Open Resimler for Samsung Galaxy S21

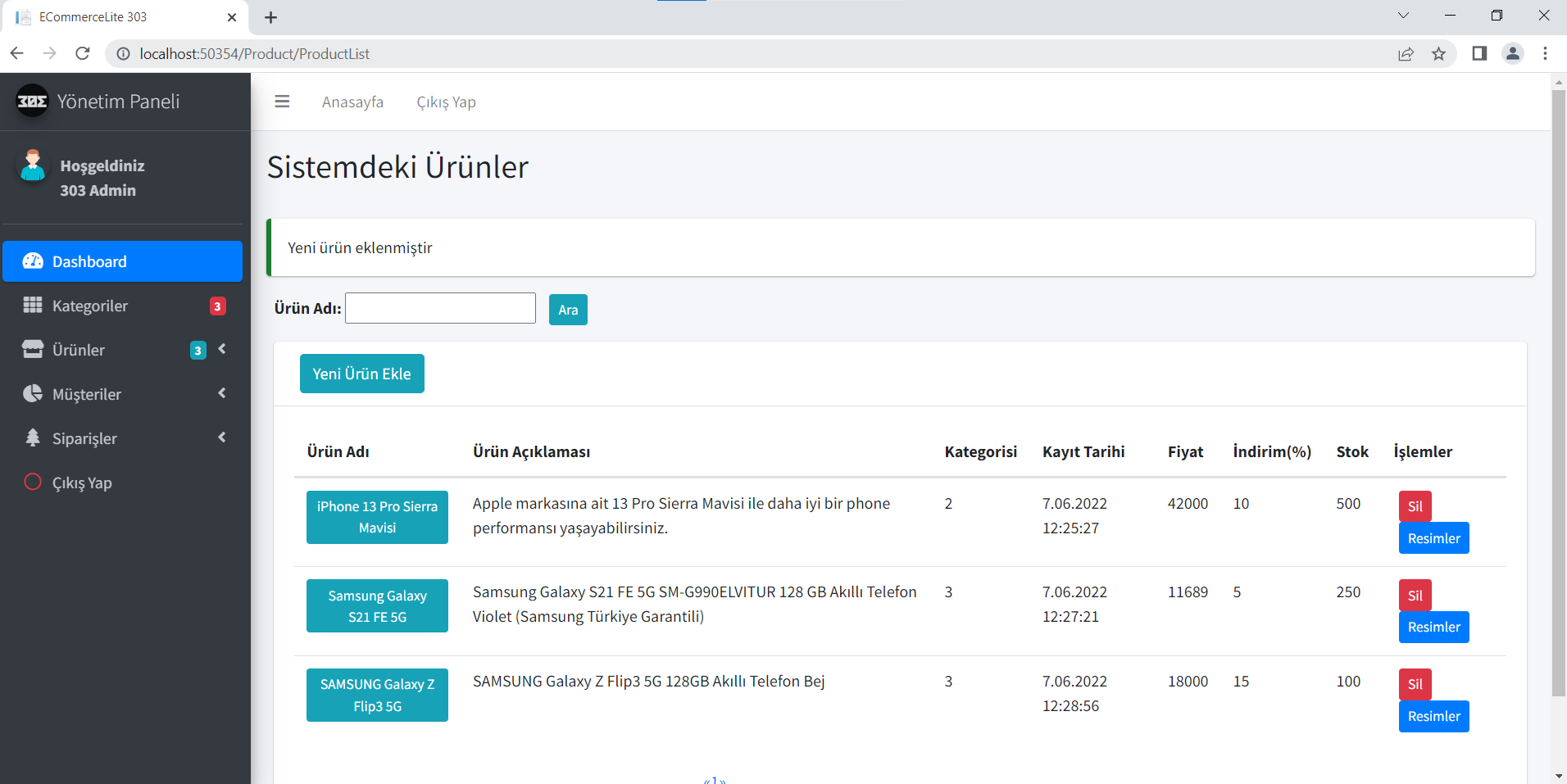pyautogui.click(x=1434, y=627)
